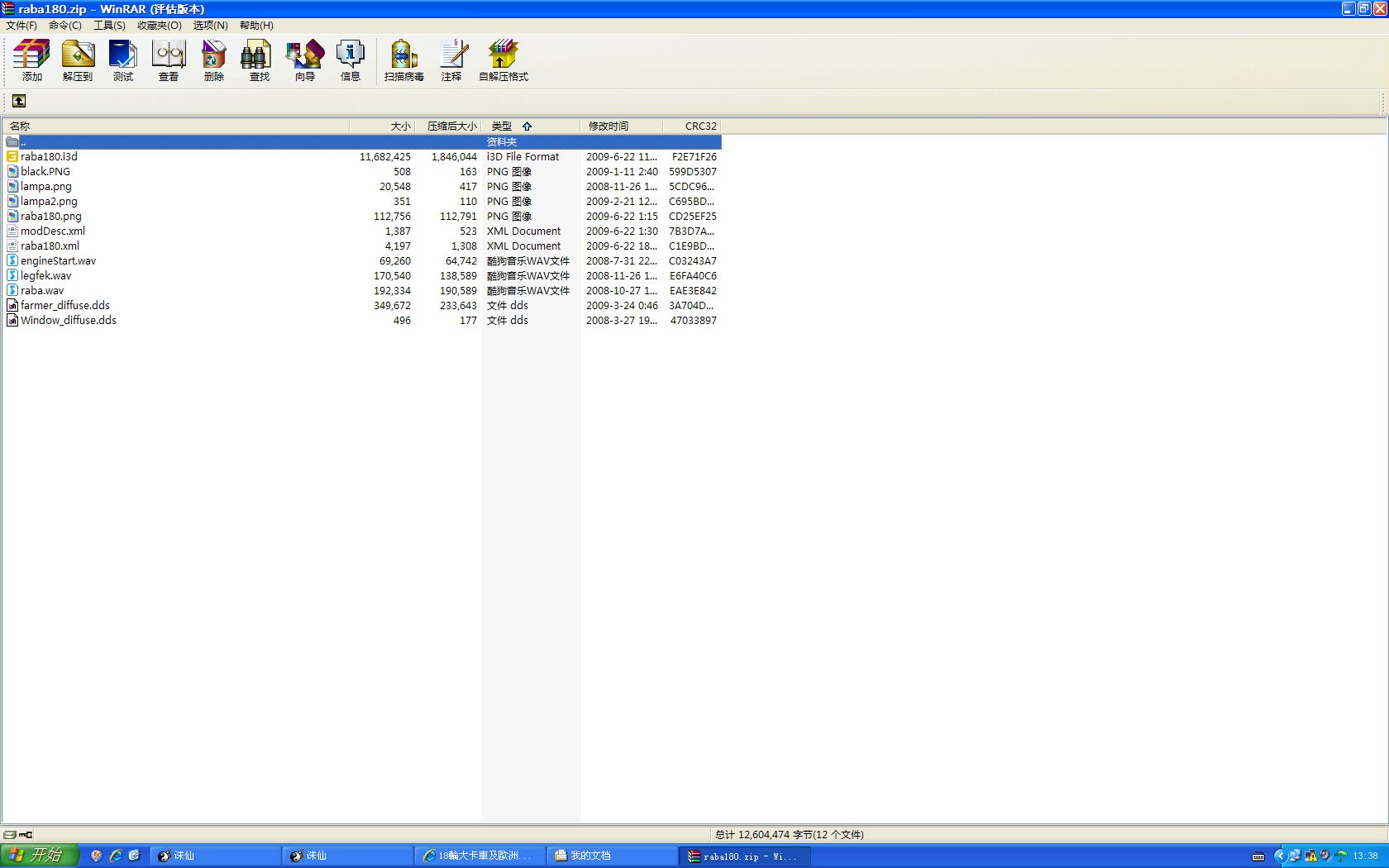Select the modDesc.xml file icon
1389x868 pixels.
pos(12,231)
